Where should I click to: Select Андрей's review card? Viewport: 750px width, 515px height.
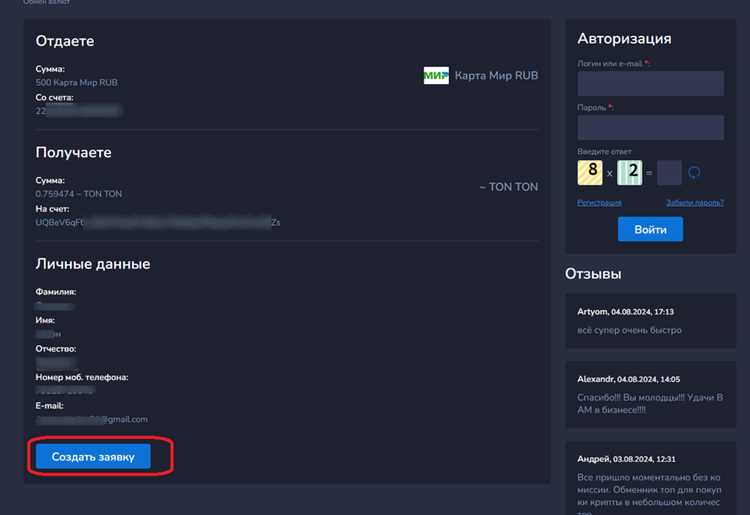coord(651,478)
